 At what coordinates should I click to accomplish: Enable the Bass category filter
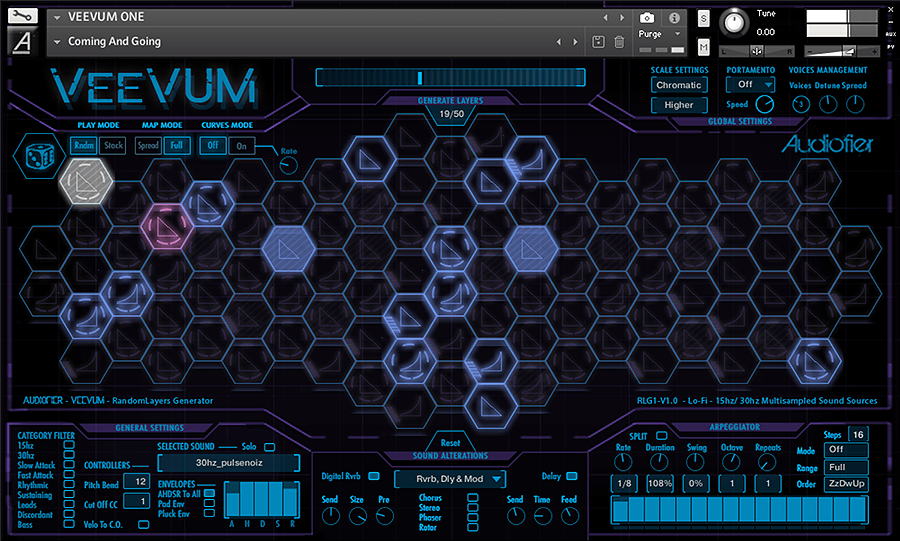[x=69, y=524]
